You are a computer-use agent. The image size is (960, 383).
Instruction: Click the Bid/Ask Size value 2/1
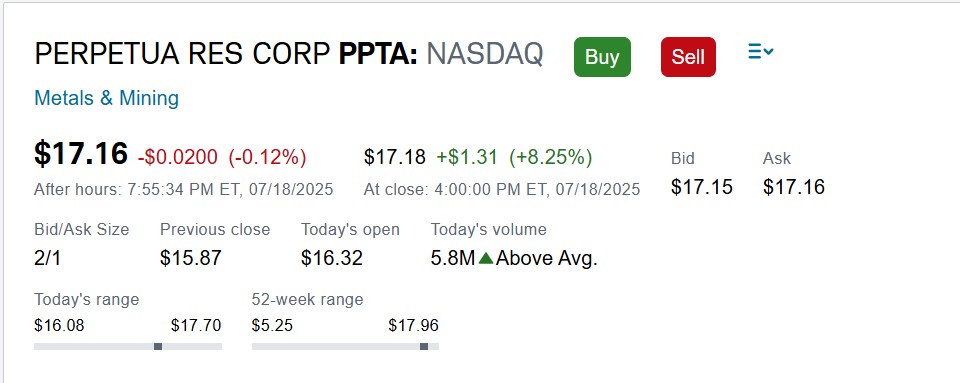48,258
